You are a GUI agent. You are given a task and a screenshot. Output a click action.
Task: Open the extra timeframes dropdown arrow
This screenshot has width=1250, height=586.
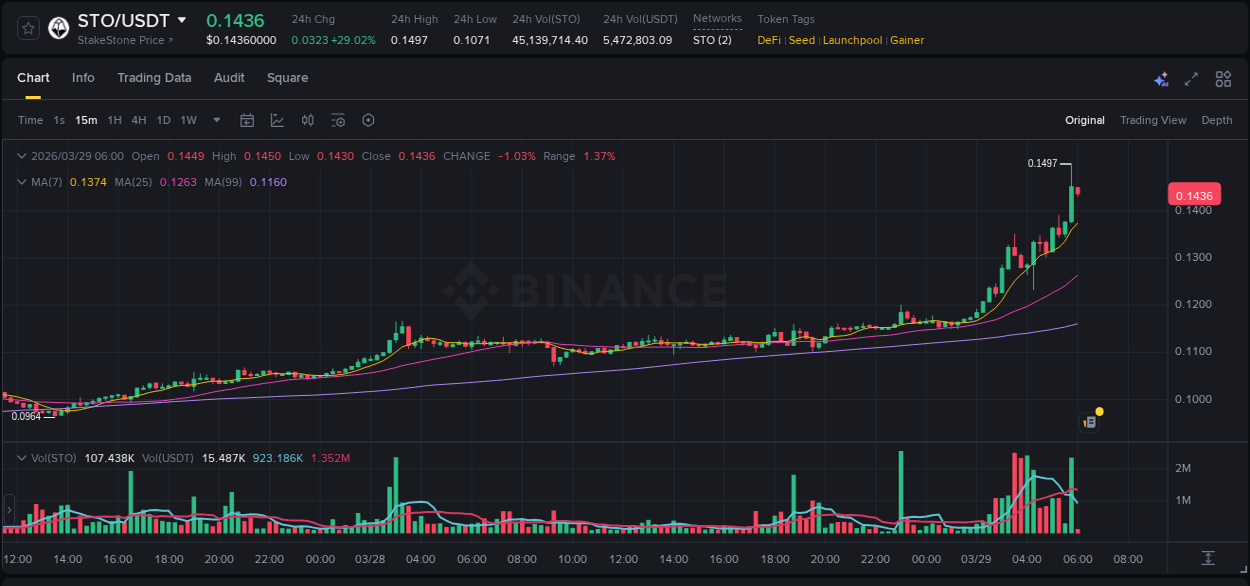(215, 119)
